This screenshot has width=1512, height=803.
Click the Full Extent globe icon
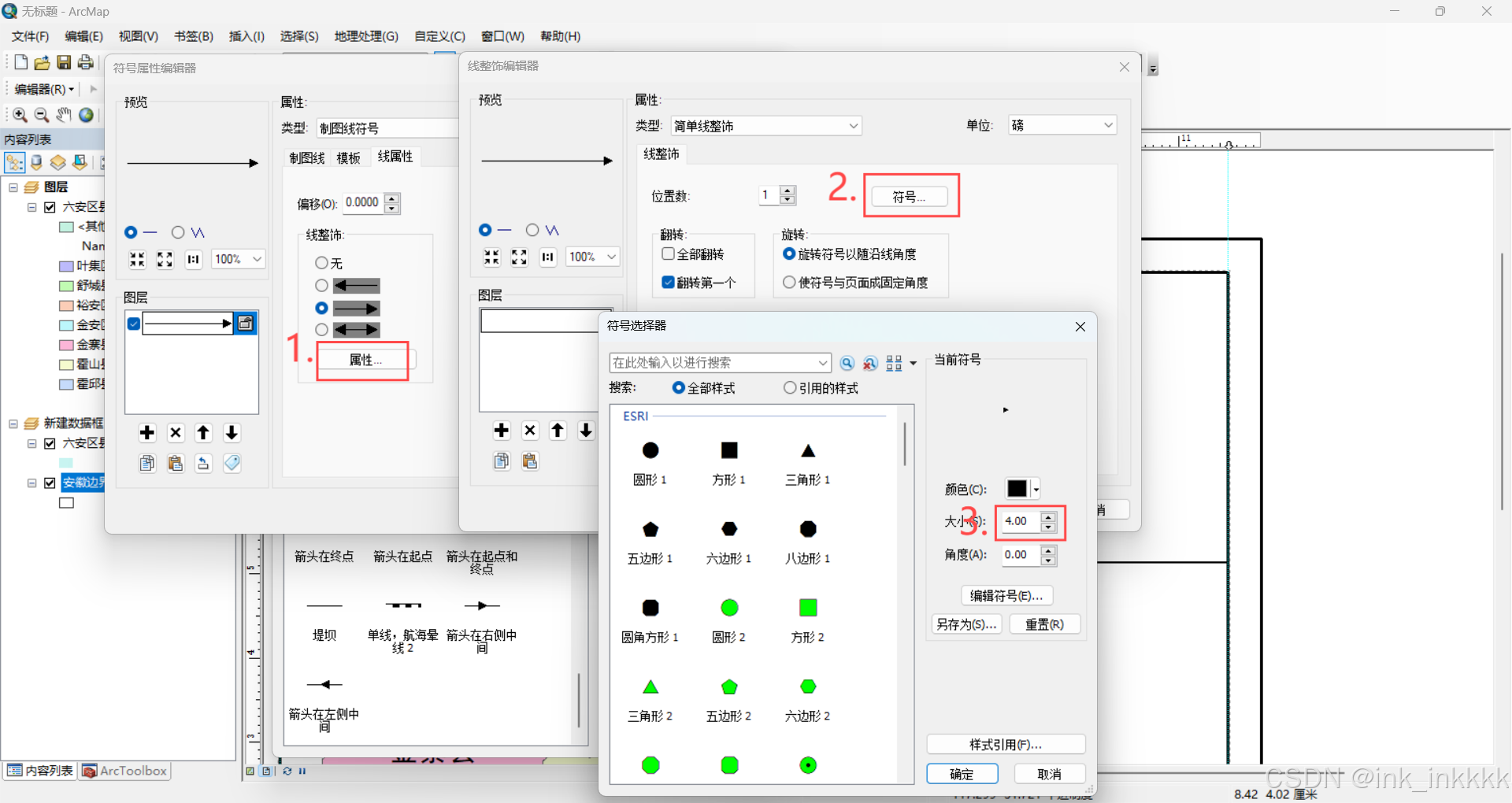coord(86,115)
